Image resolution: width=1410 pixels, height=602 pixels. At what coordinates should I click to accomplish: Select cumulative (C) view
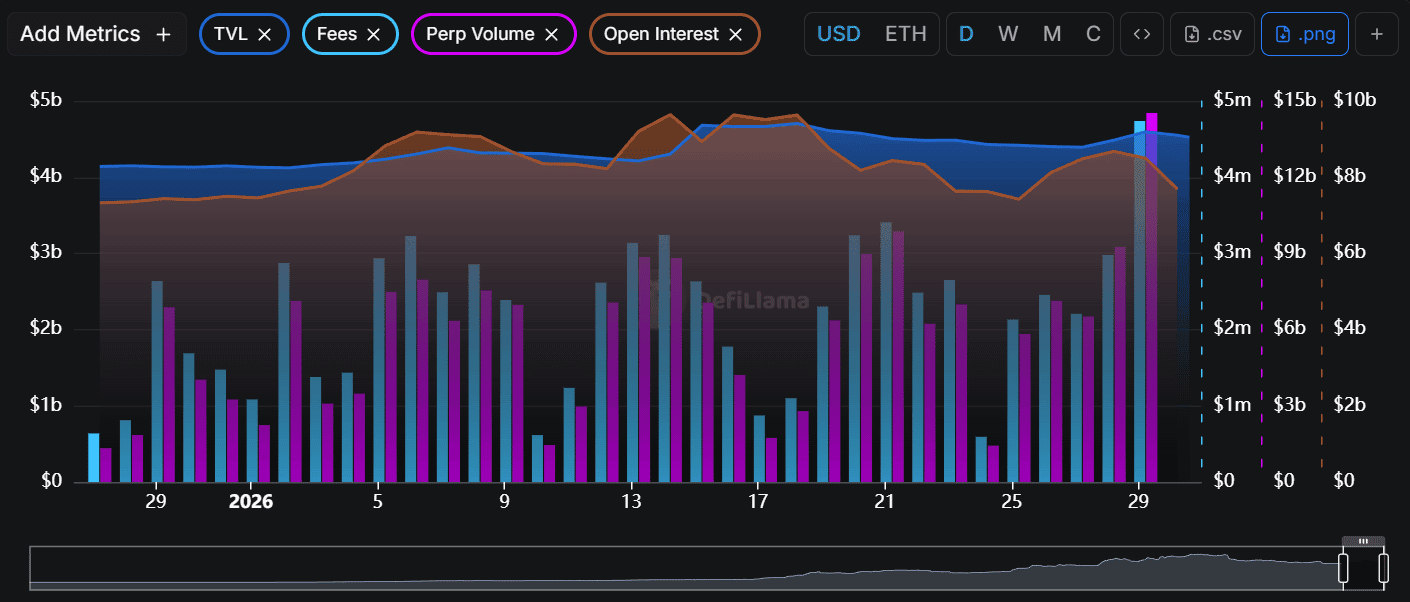click(1094, 34)
